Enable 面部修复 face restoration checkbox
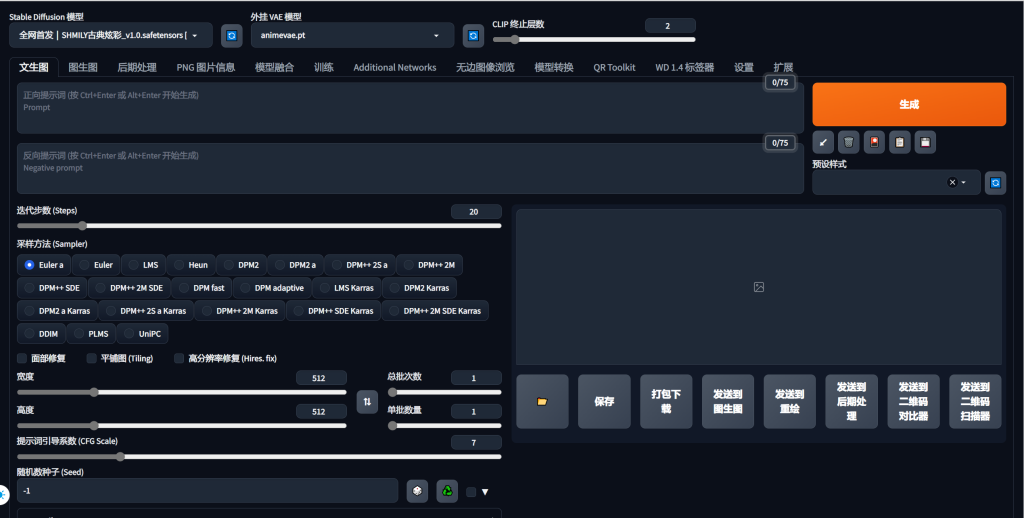Image resolution: width=1024 pixels, height=518 pixels. (x=23, y=358)
